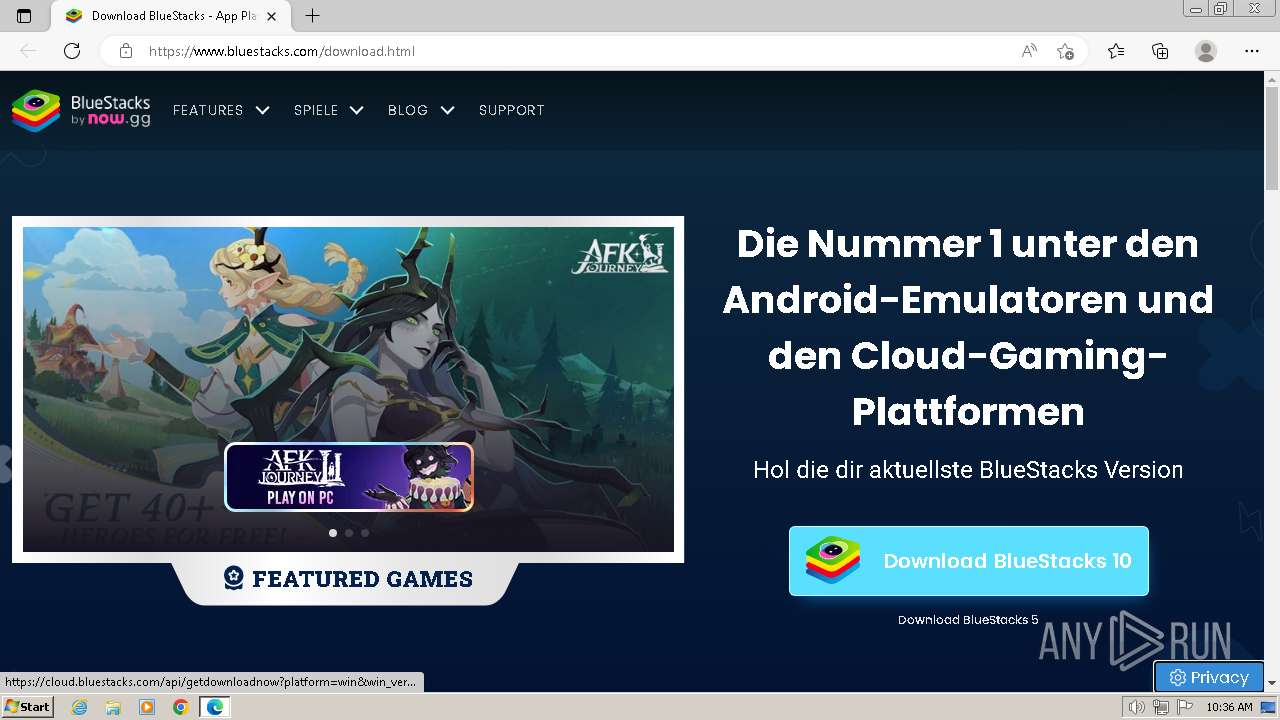The height and width of the screenshot is (720, 1280).
Task: Close the Download BlueStacks tab
Action: point(271,16)
